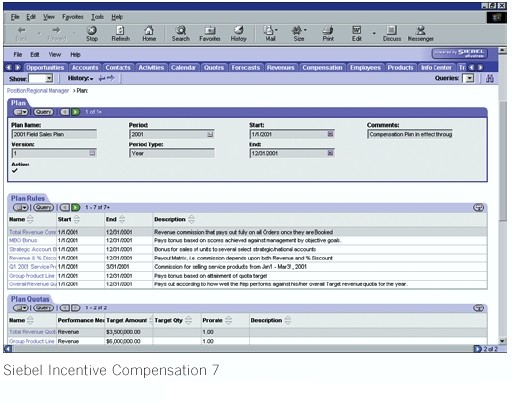Screen dimensions: 513x406
Task: Sort Plan Rules by Description column arrows
Action: (x=191, y=219)
